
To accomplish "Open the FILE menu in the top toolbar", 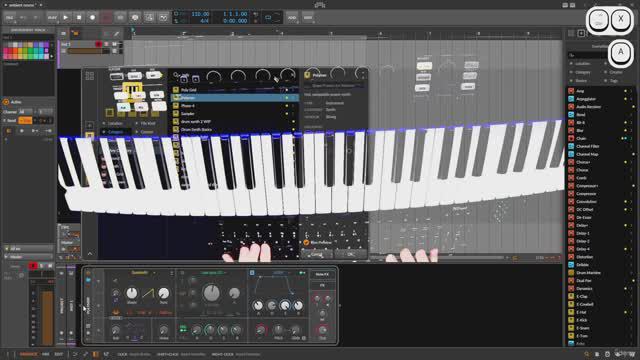I will click(x=9, y=18).
